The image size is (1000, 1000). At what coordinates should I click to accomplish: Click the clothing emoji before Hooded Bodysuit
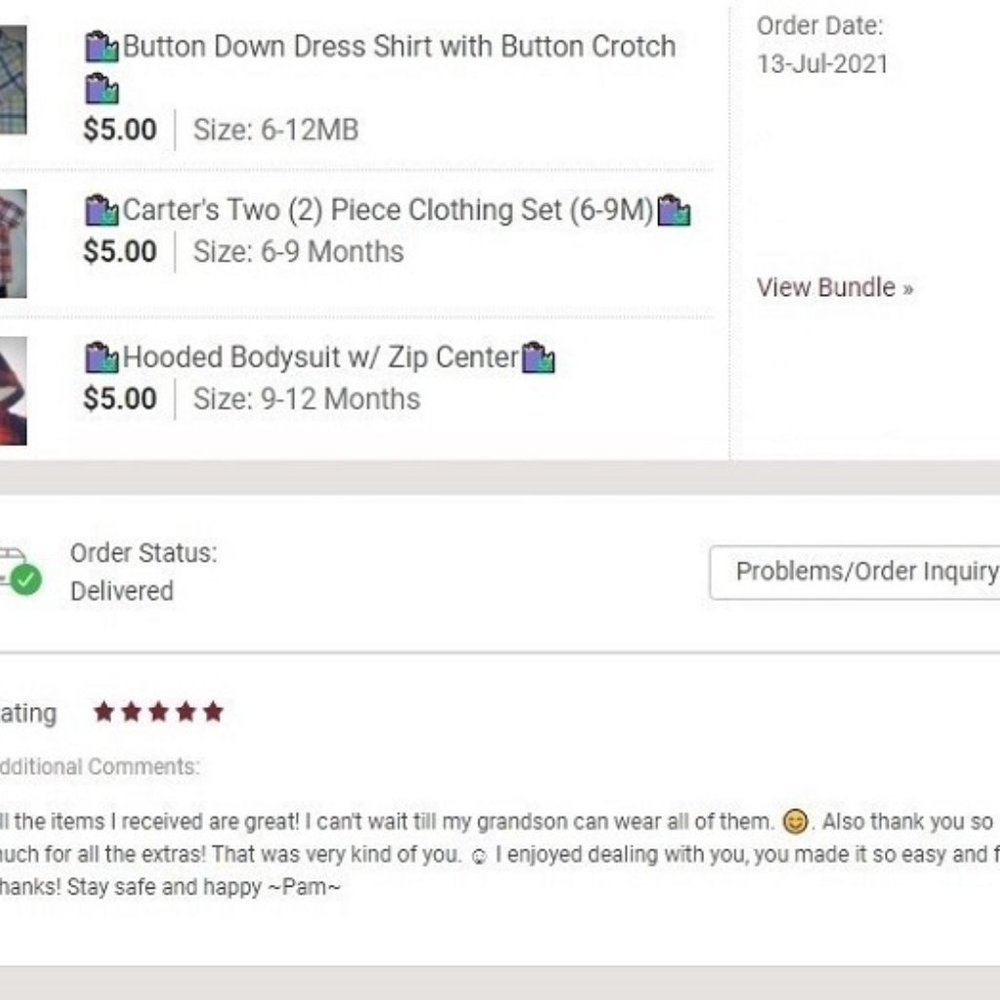point(102,357)
